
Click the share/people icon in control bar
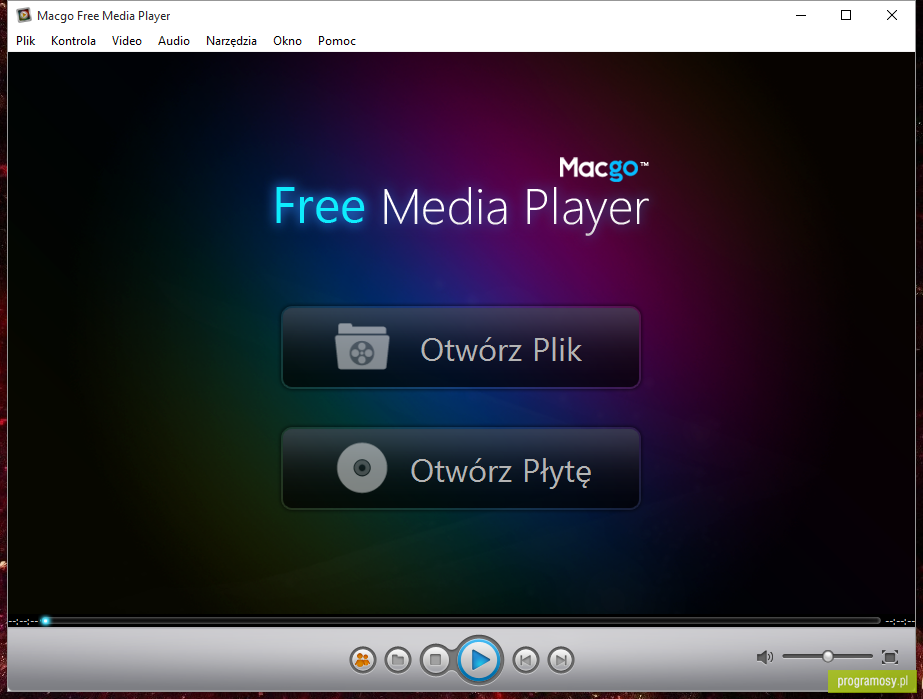363,660
